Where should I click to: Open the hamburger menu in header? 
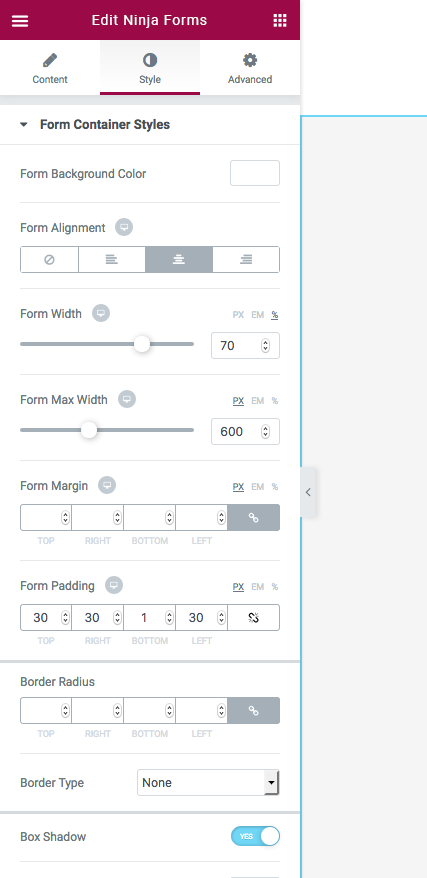[x=20, y=21]
